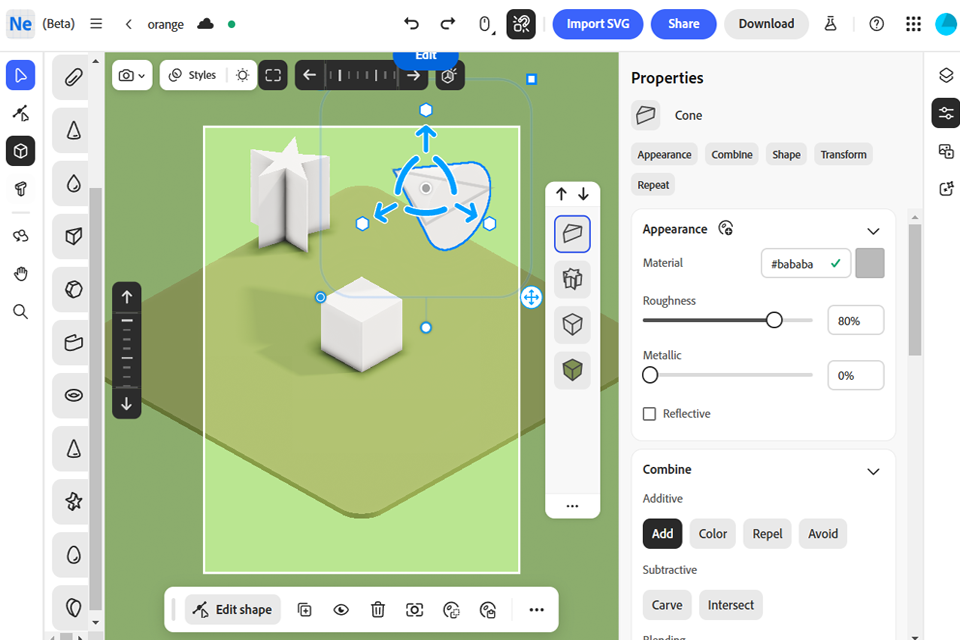Open the Help question mark icon

pyautogui.click(x=877, y=24)
